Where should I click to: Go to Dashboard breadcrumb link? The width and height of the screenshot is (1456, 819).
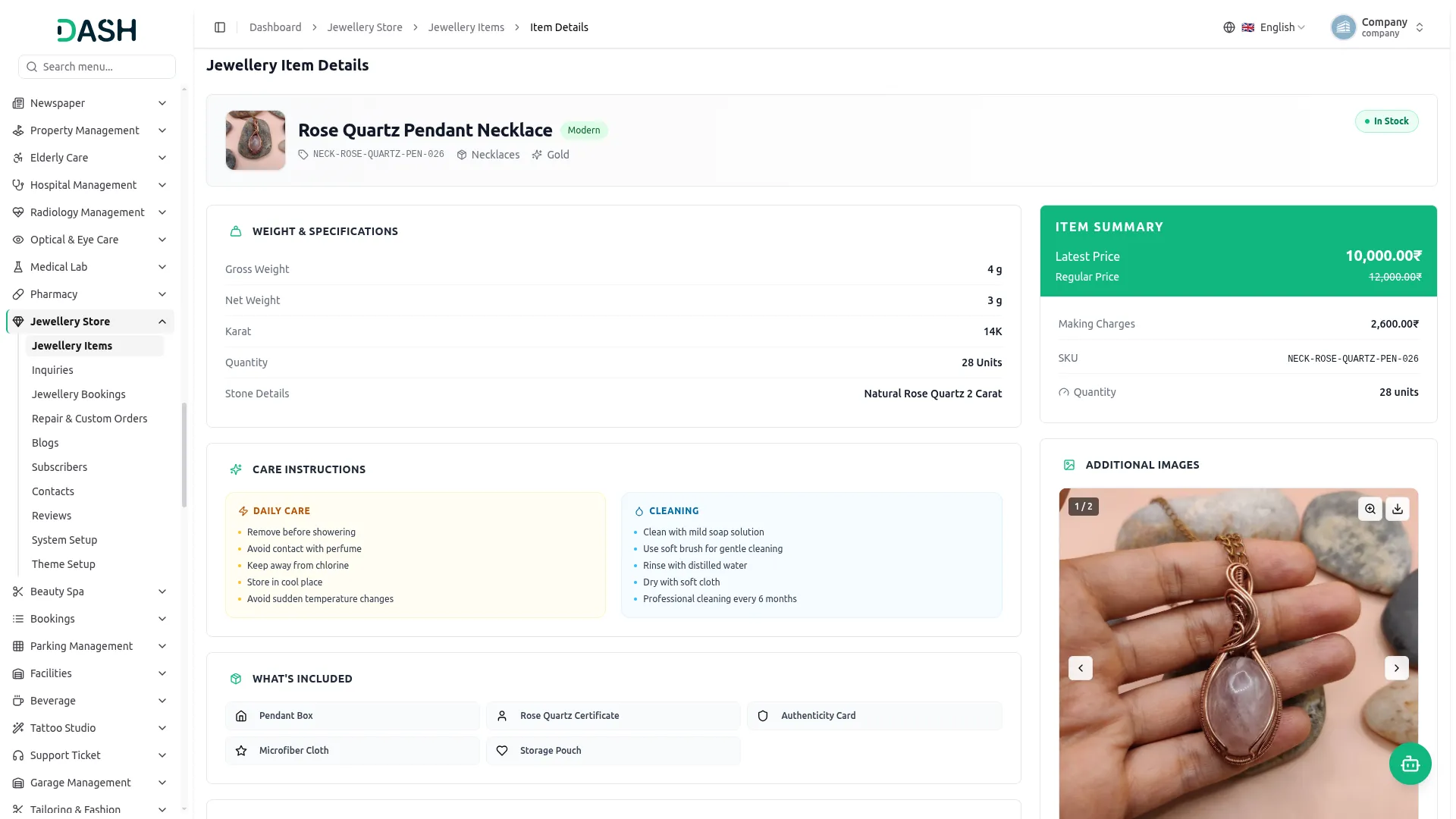pos(275,27)
